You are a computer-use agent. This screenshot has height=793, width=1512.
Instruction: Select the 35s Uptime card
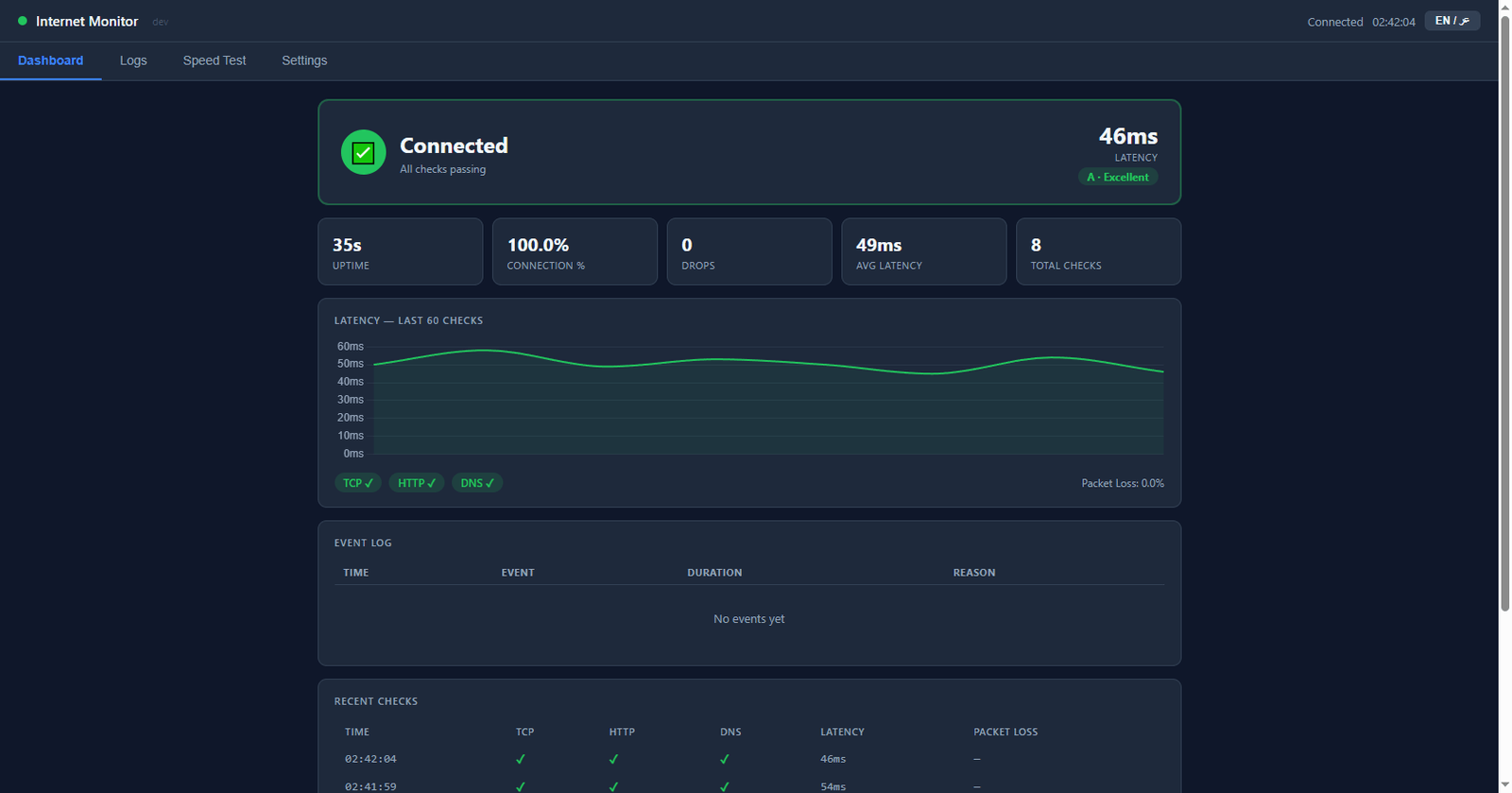(401, 251)
